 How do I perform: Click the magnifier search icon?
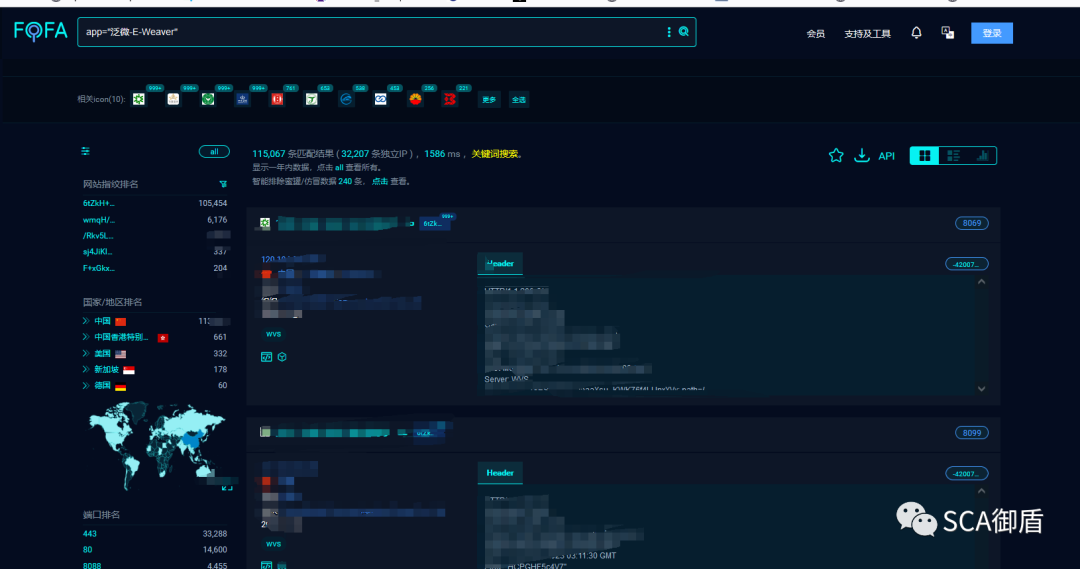click(684, 32)
